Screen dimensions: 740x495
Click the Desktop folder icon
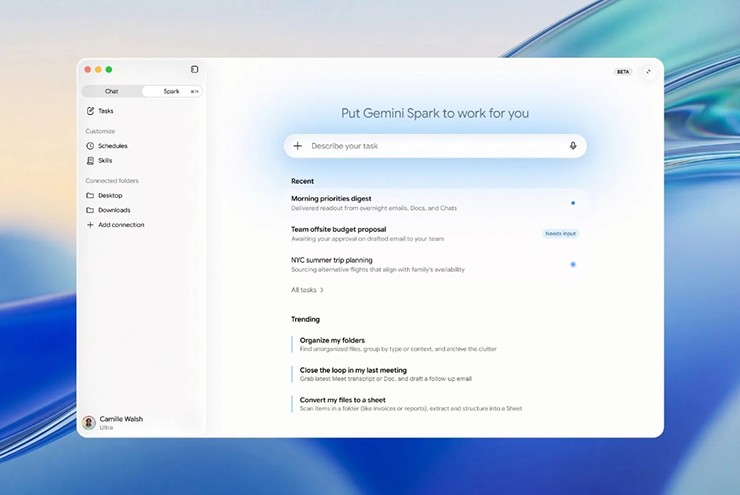pos(90,195)
